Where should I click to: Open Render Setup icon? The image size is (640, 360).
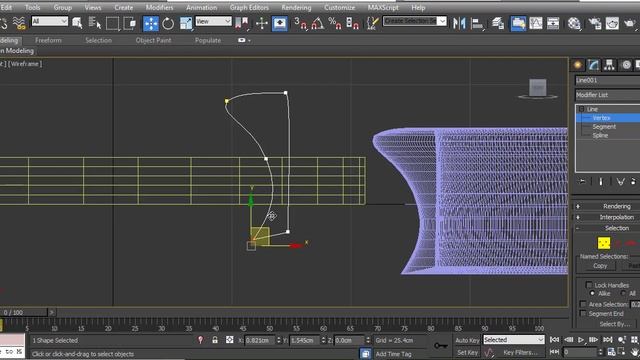[x=595, y=23]
